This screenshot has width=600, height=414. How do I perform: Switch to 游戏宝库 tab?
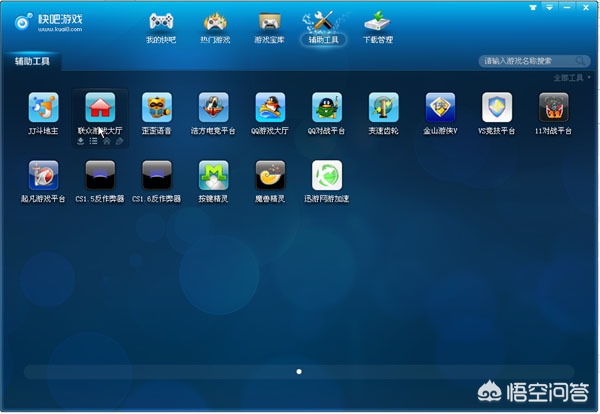[269, 28]
